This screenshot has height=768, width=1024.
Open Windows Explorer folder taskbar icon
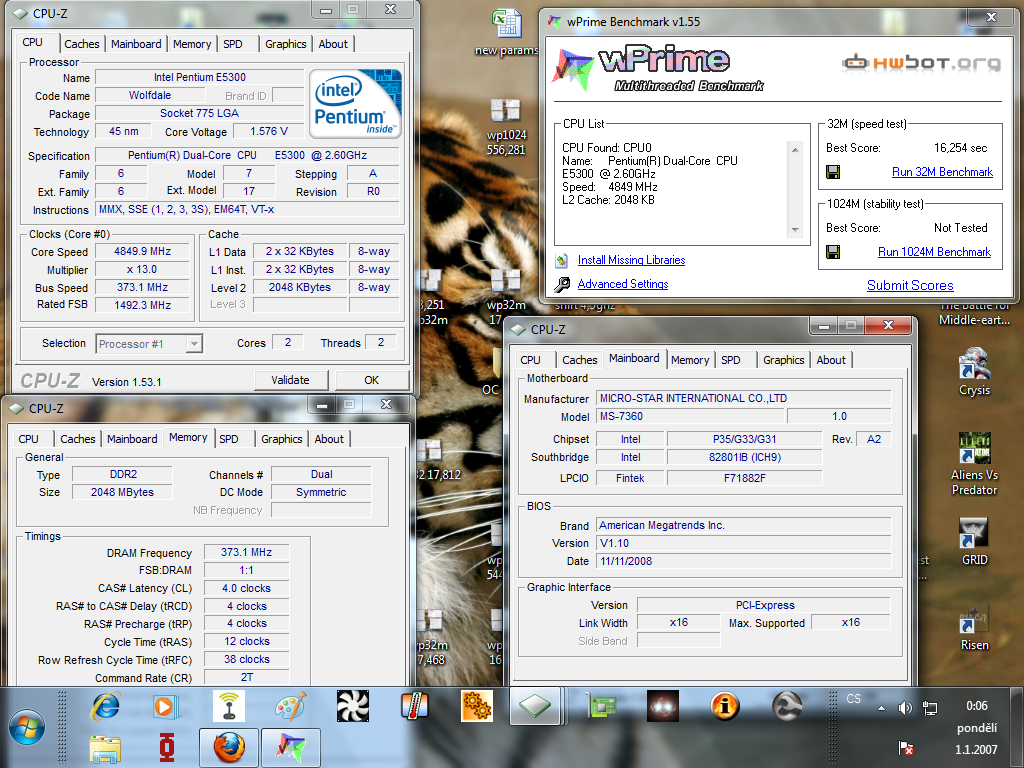click(x=104, y=749)
